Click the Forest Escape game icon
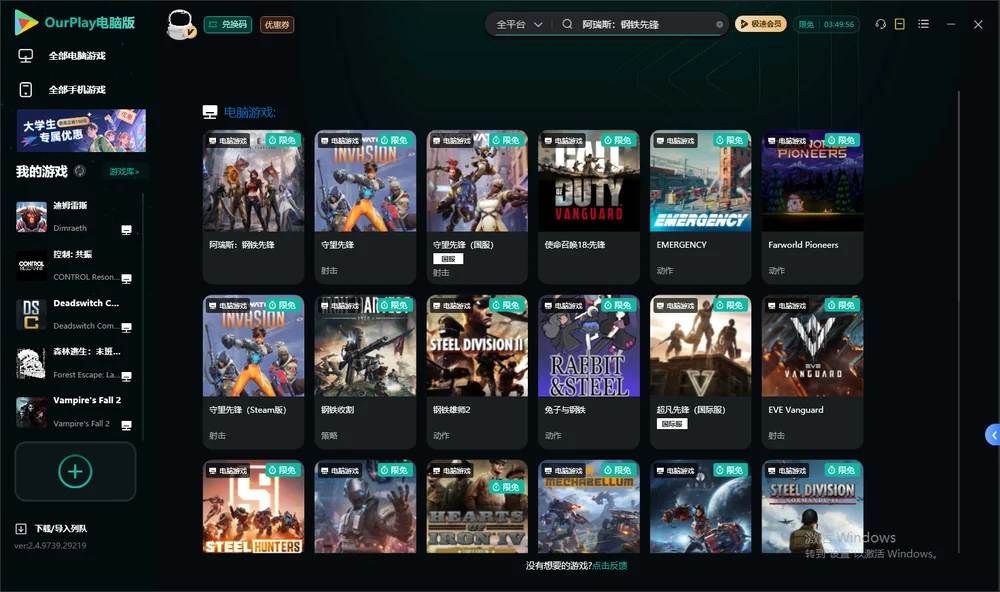Viewport: 1000px width, 592px height. coord(31,363)
